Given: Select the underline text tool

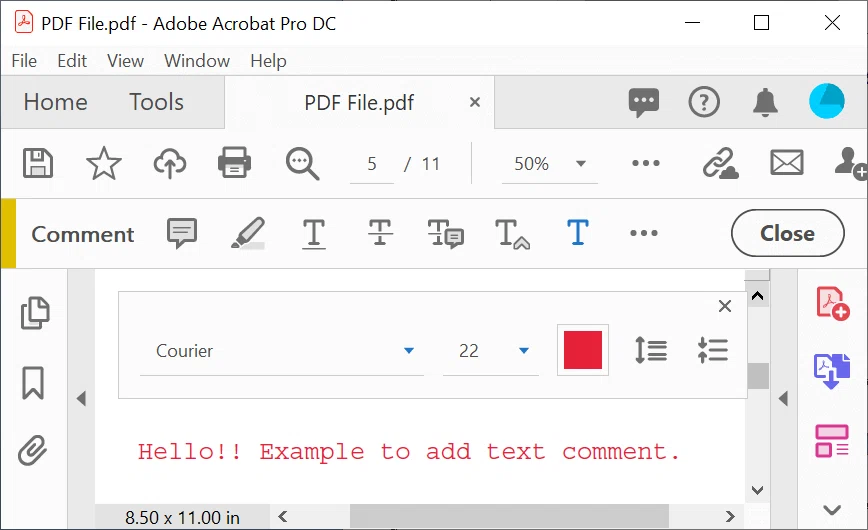Looking at the screenshot, I should [313, 234].
